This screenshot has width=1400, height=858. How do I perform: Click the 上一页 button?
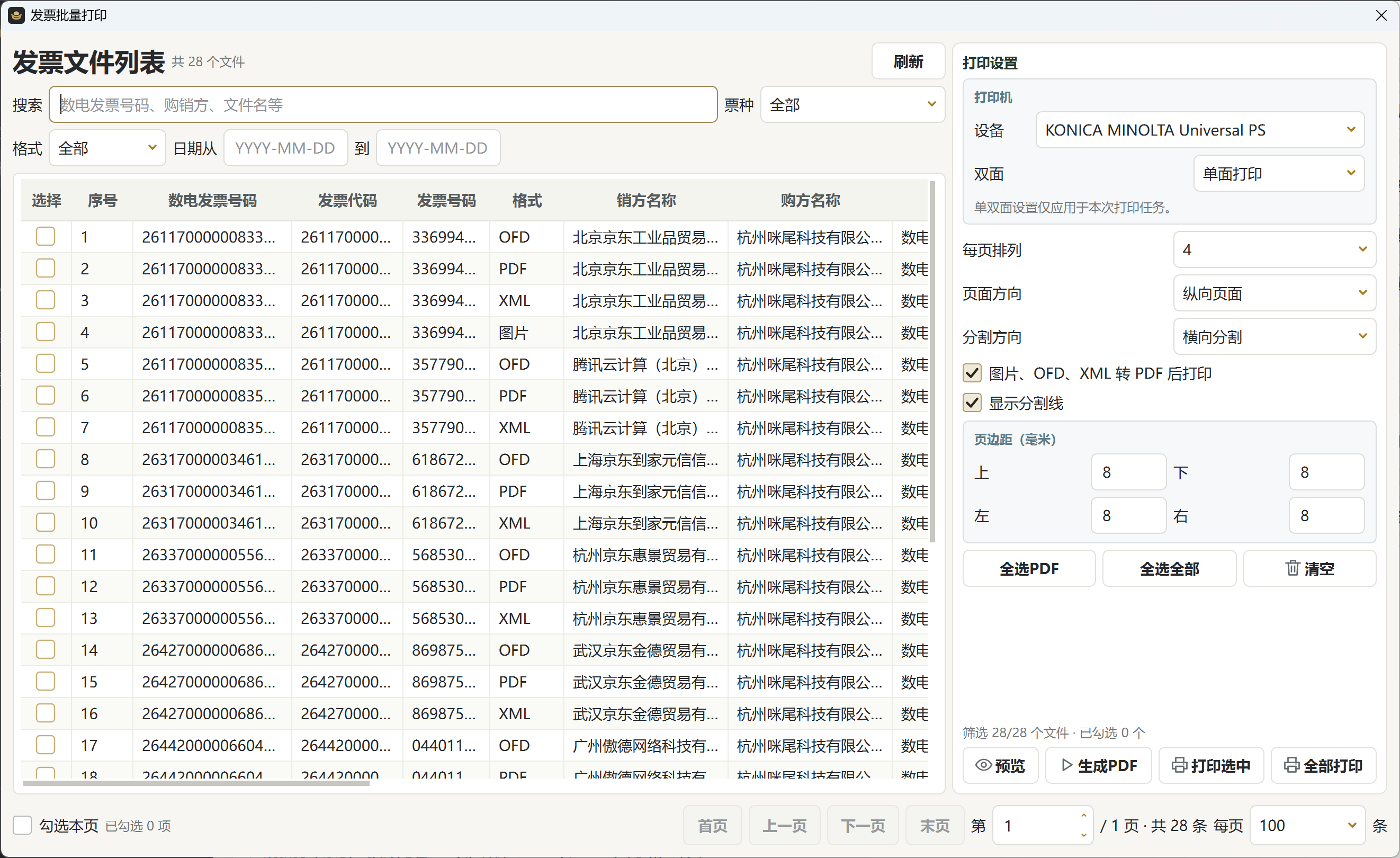point(784,825)
